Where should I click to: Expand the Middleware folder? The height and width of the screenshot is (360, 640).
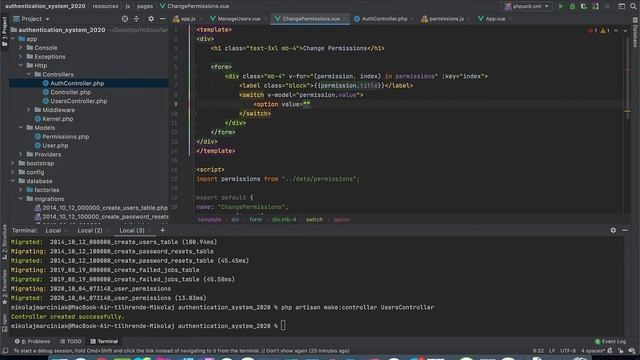point(29,110)
